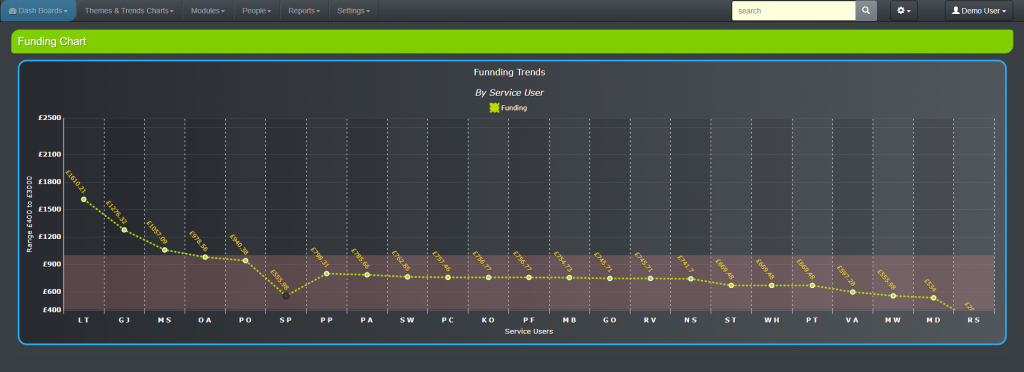Select the MD data point £534
This screenshot has width=1024, height=372.
[x=934, y=298]
